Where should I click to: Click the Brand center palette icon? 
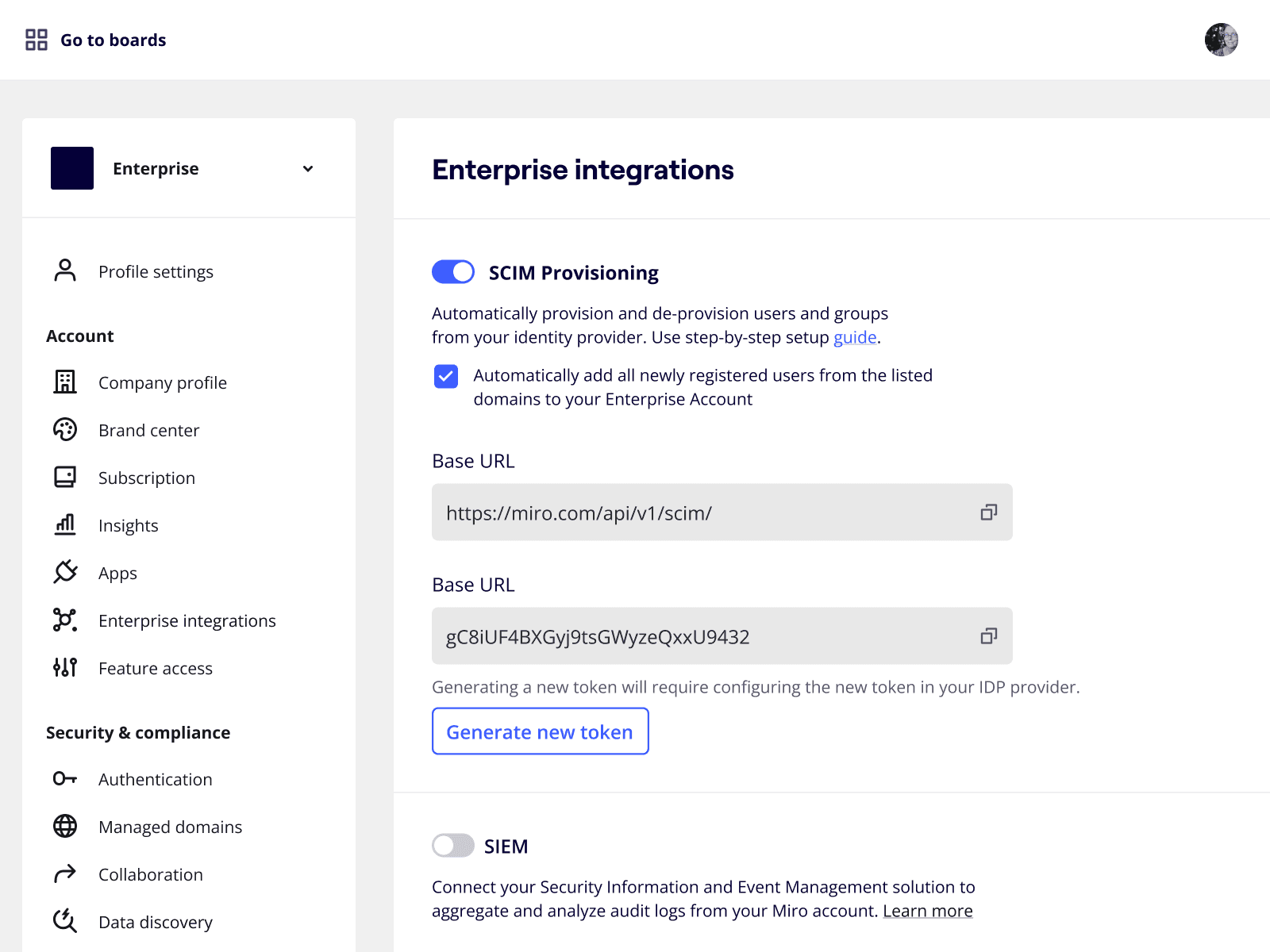(65, 430)
